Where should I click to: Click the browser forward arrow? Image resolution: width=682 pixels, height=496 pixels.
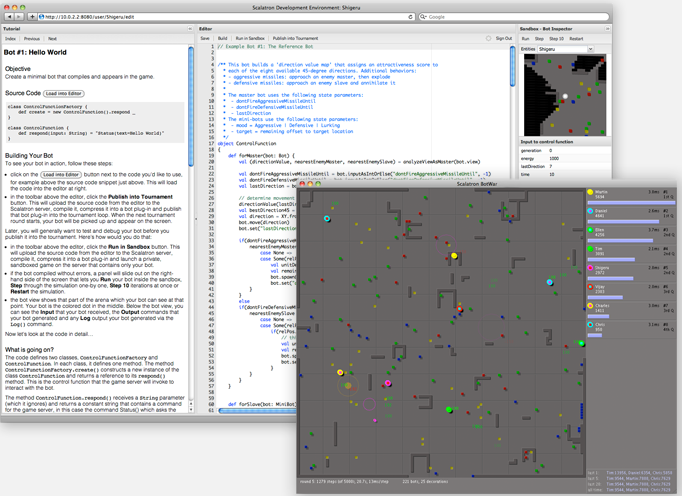click(x=19, y=17)
